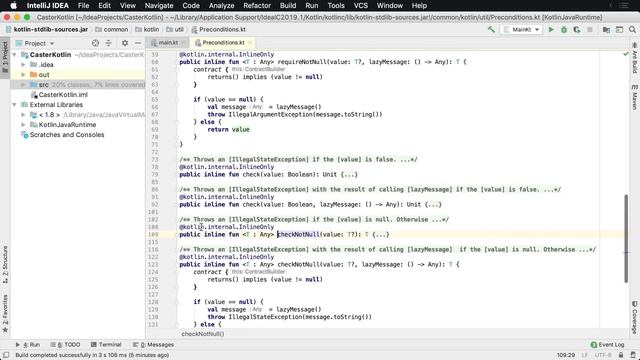Debug with the green bug icon
The image size is (640, 360).
click(564, 29)
